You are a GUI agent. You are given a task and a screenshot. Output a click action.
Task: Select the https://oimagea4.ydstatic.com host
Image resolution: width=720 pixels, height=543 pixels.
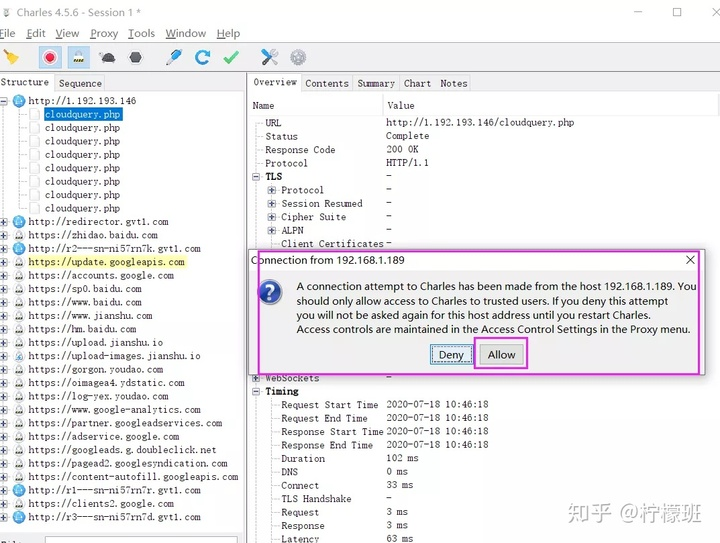106,383
